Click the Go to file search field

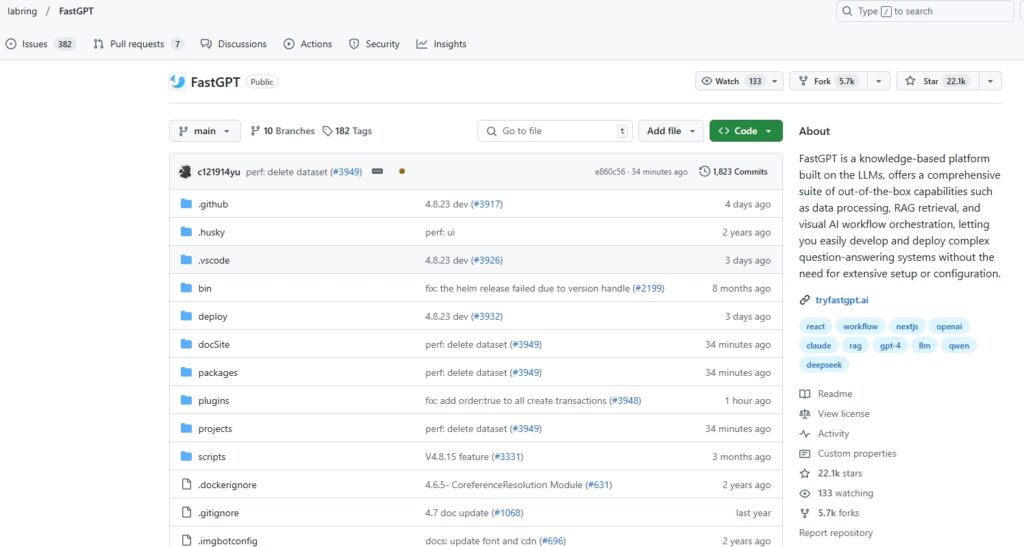click(x=554, y=131)
